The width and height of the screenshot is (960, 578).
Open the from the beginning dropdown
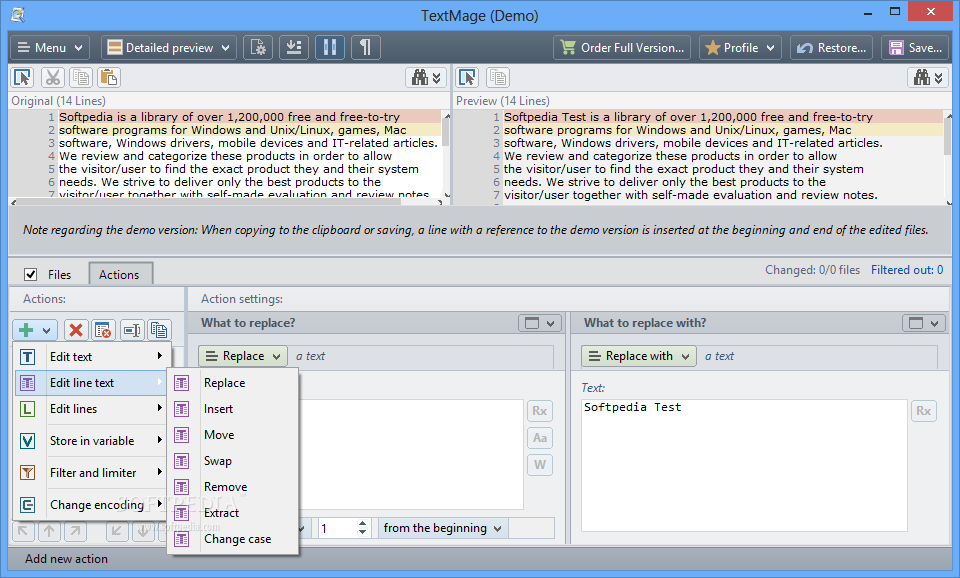tap(442, 528)
